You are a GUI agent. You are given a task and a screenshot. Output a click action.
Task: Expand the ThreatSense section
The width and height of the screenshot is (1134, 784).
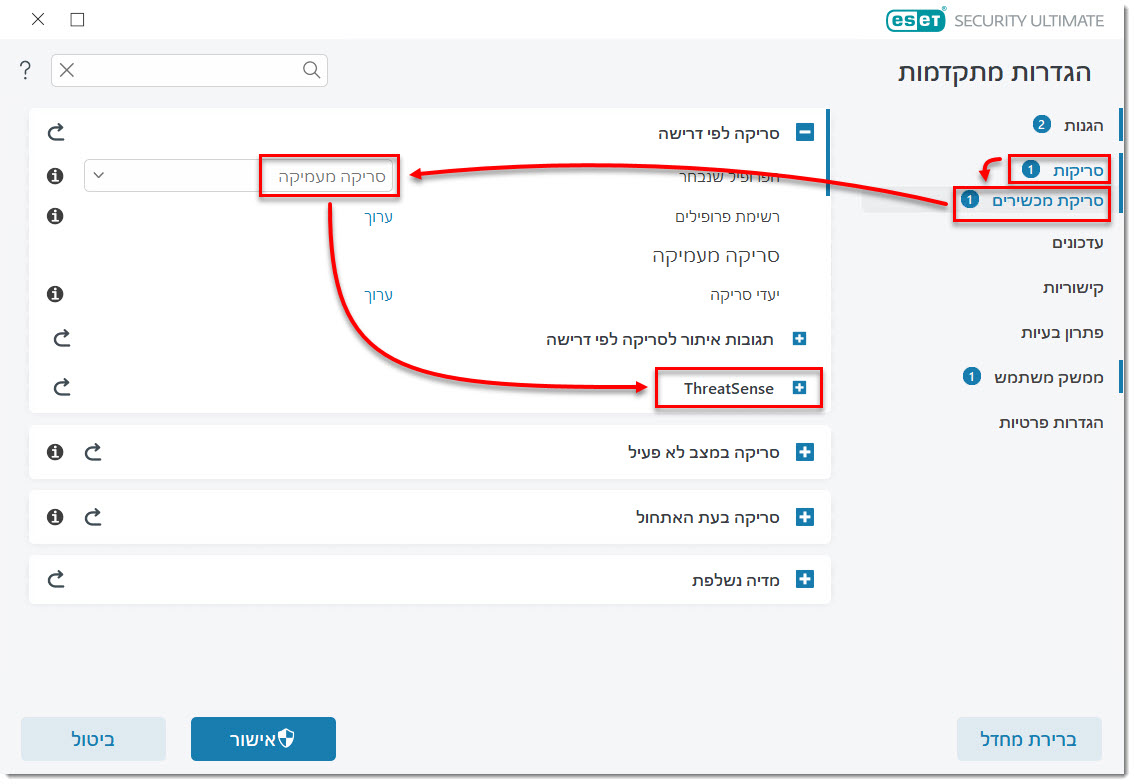point(799,388)
